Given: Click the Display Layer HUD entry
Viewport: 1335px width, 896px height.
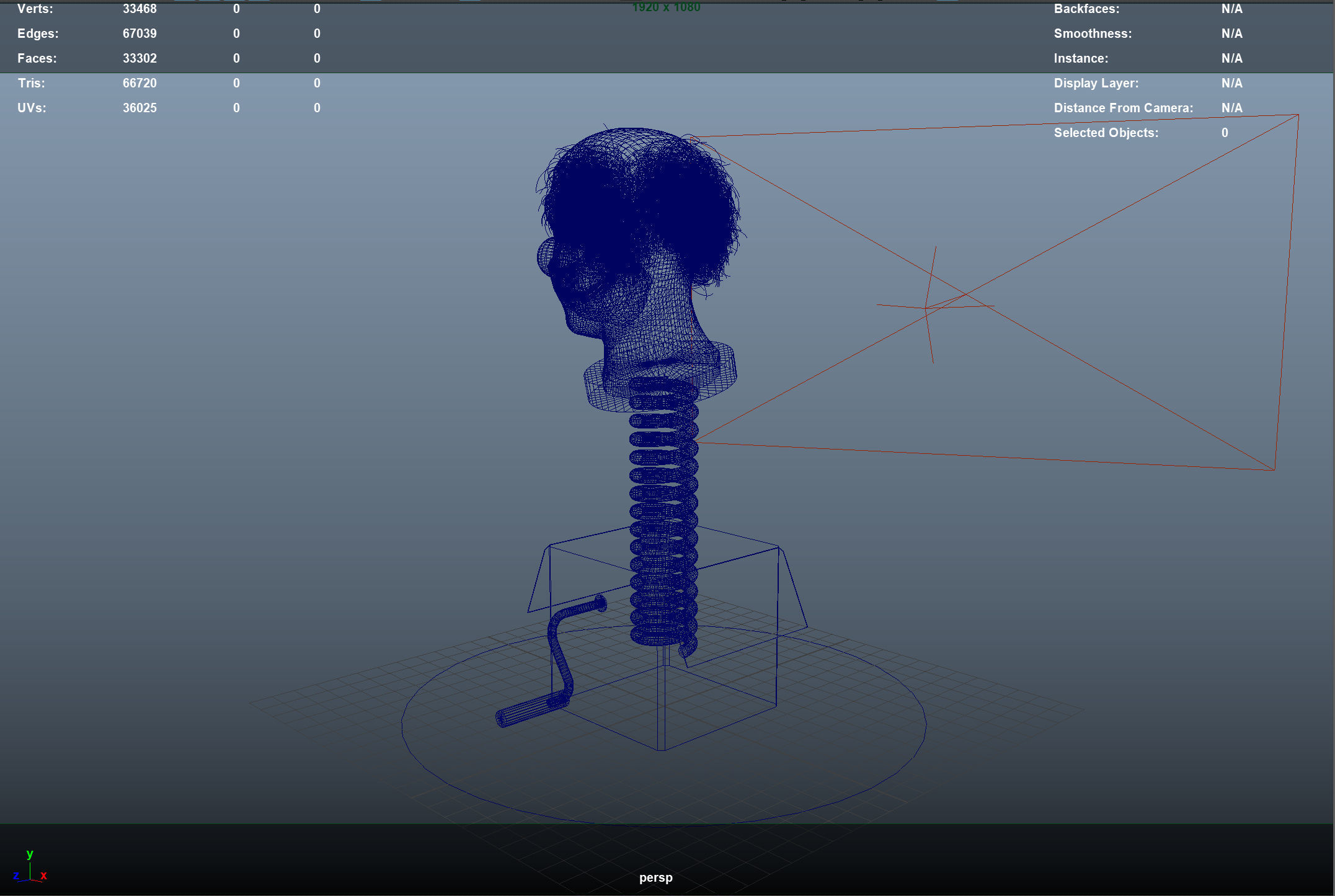Looking at the screenshot, I should 1096,83.
